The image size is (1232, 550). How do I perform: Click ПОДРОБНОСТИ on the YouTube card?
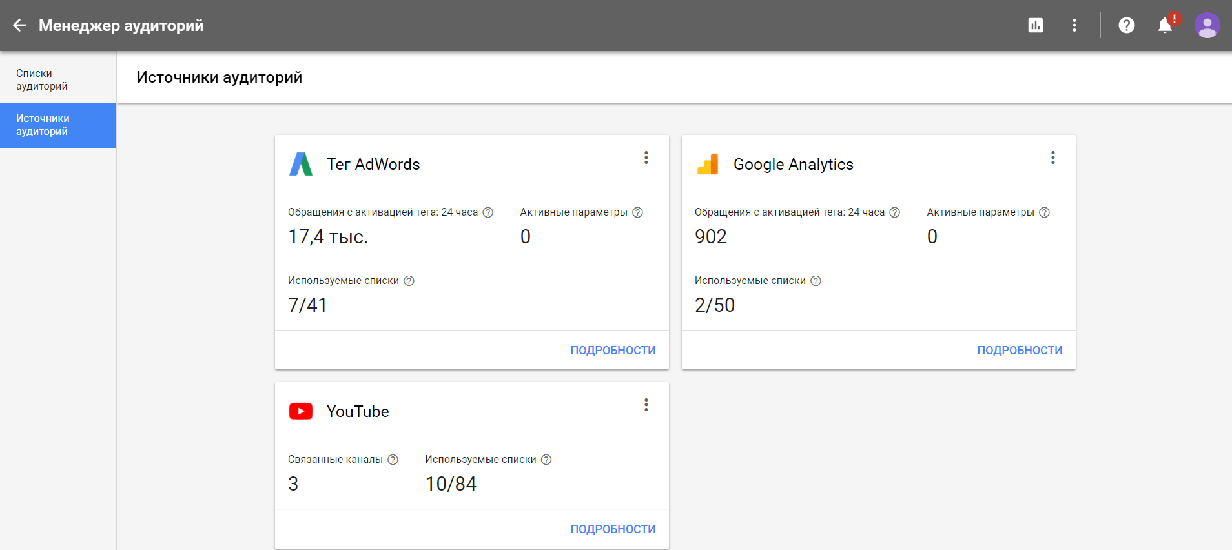(612, 529)
